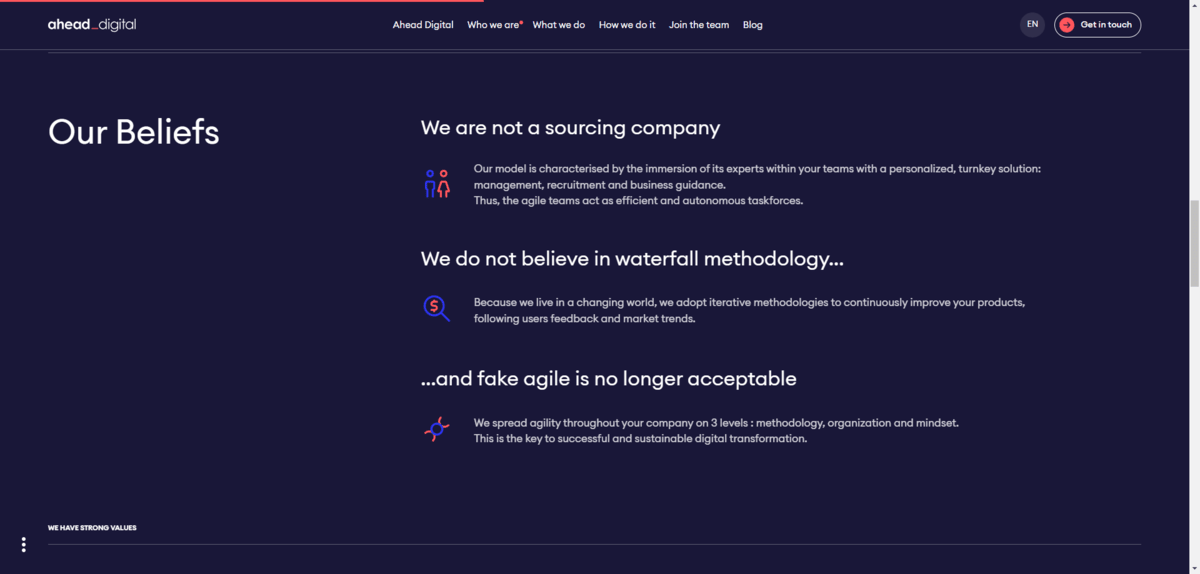The height and width of the screenshot is (574, 1200).
Task: Open the three vertical dots menu
Action: click(23, 545)
